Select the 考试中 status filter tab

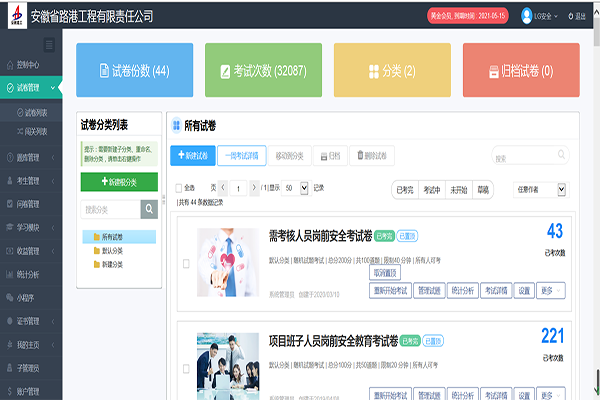[x=431, y=188]
